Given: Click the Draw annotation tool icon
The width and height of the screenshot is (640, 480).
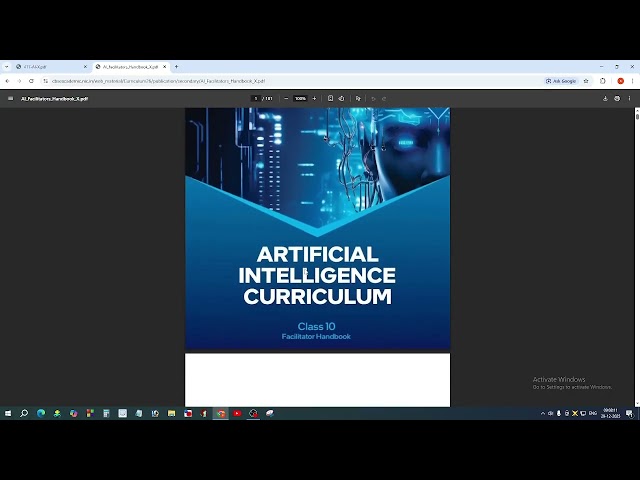Looking at the screenshot, I should [358, 99].
